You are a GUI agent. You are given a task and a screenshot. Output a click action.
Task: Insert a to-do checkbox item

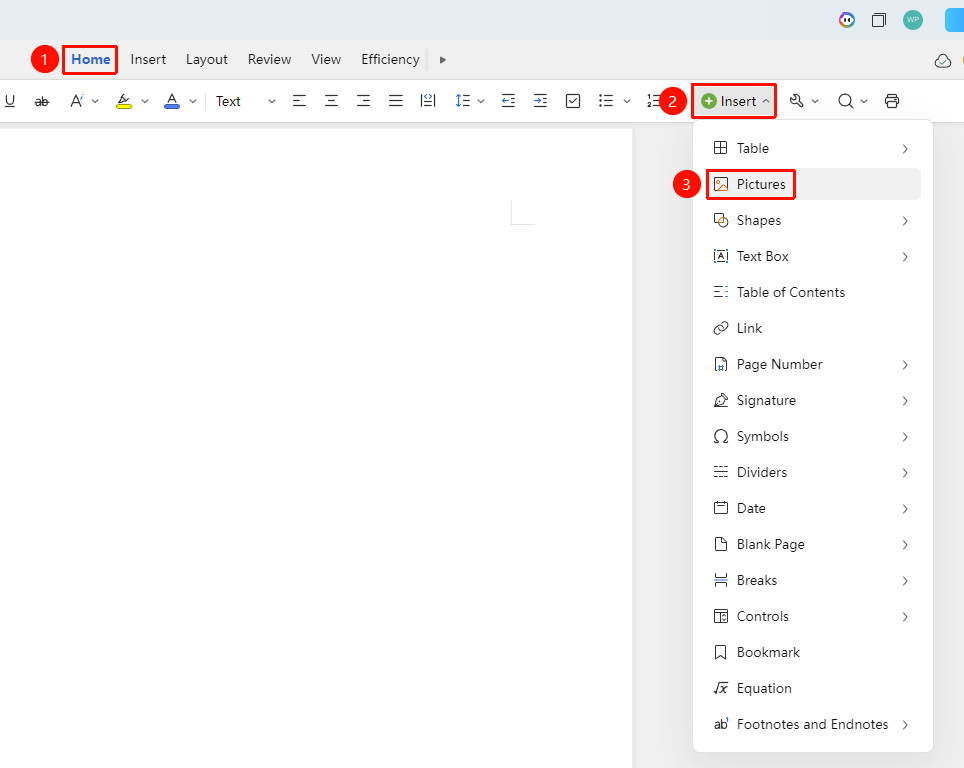pos(573,101)
